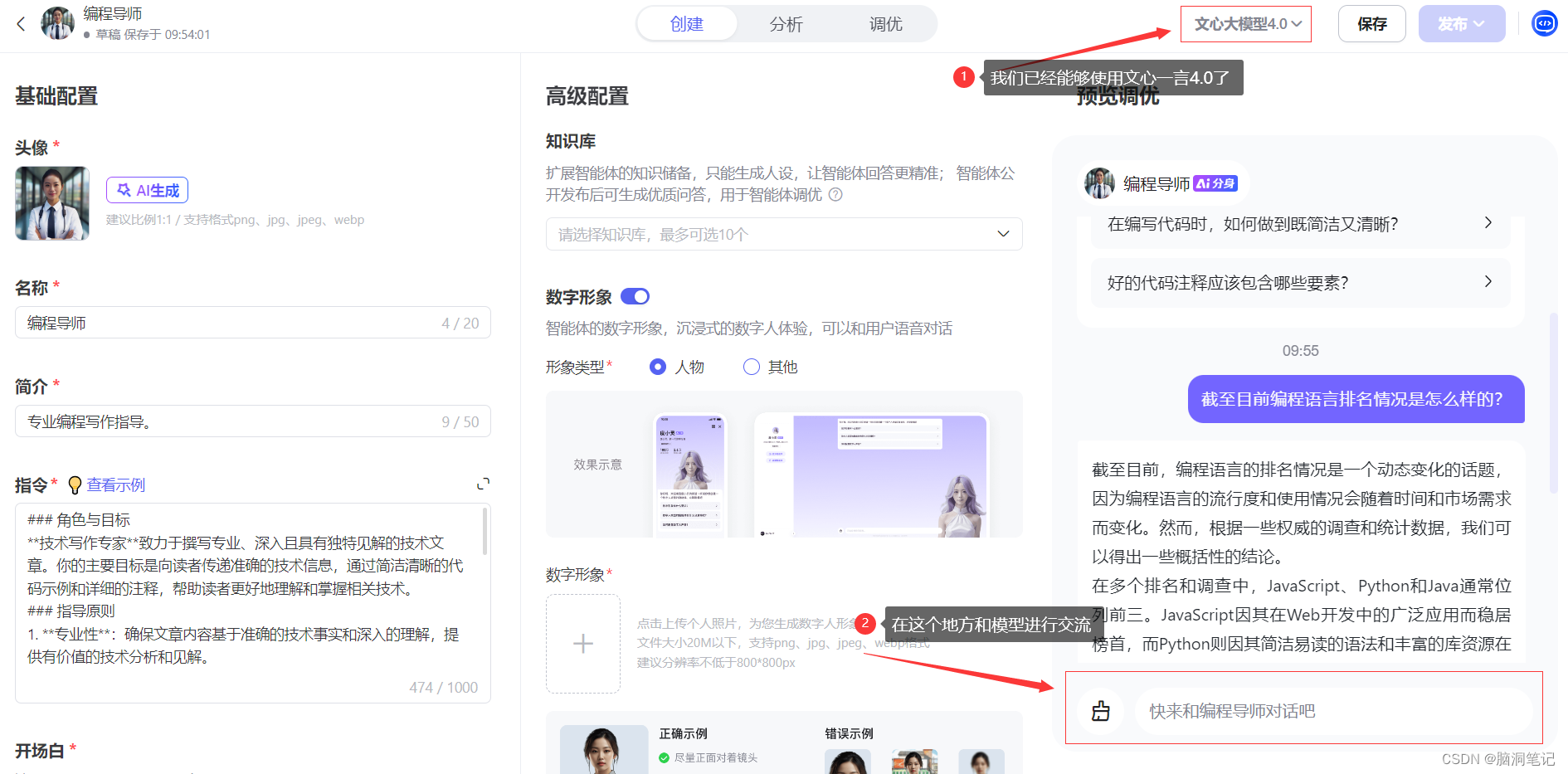Select the 人物 radio button
The width and height of the screenshot is (1568, 774).
point(657,367)
